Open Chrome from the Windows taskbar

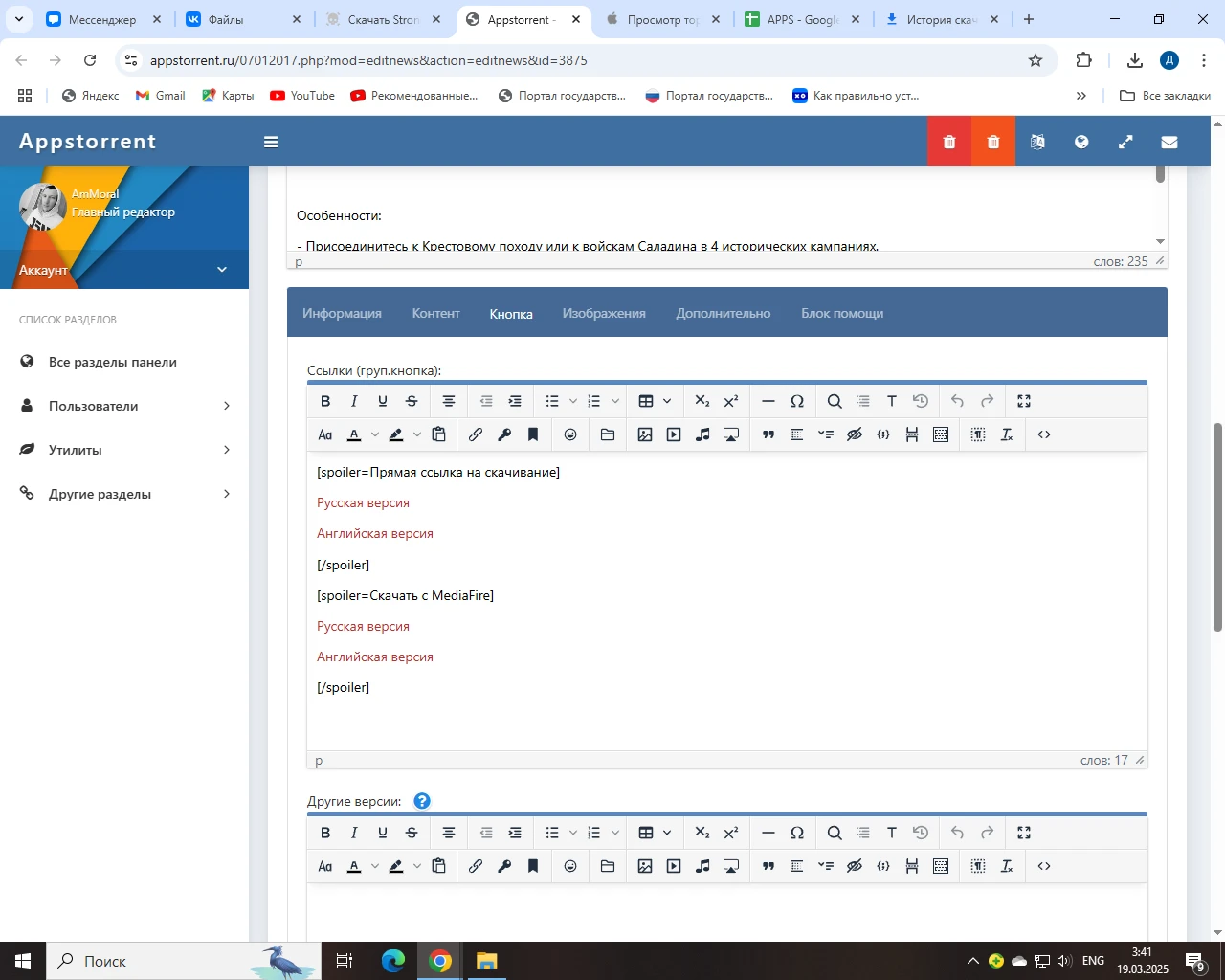point(440,961)
